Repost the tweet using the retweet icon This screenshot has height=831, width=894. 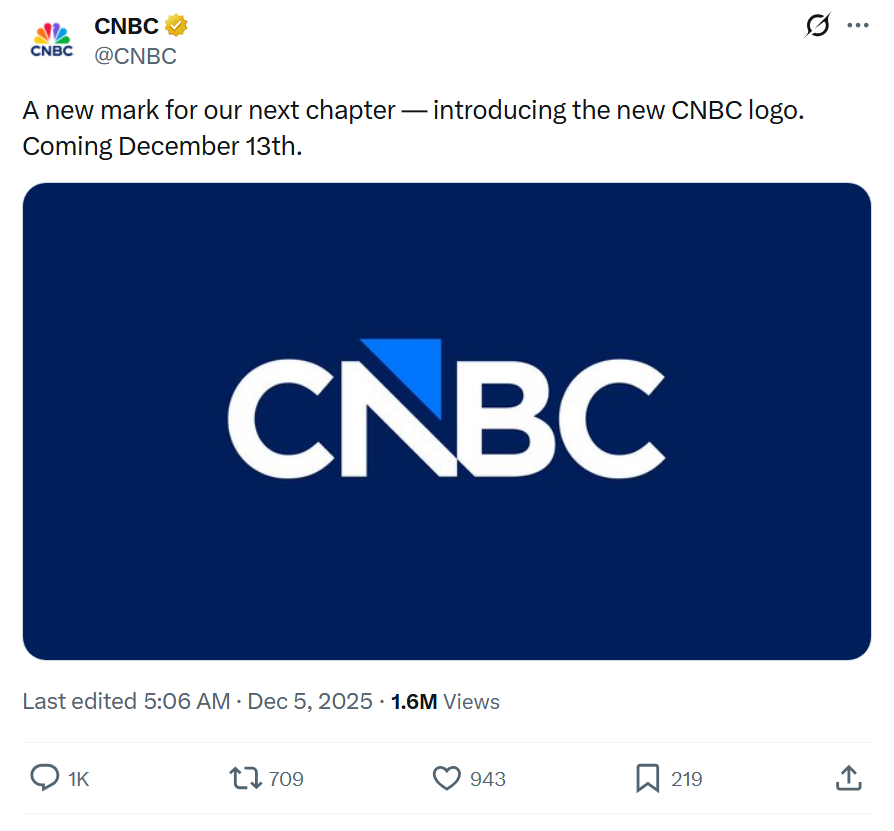point(245,778)
